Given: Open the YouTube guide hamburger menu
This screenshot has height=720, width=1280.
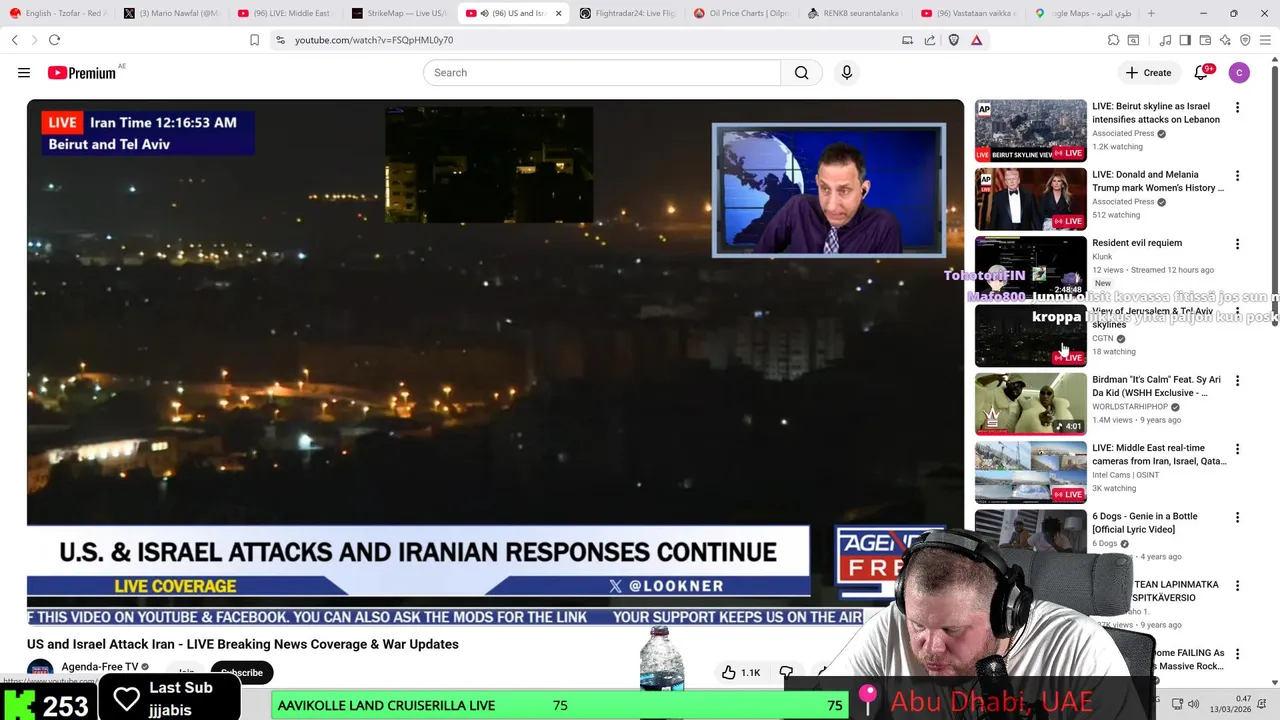Looking at the screenshot, I should (24, 73).
